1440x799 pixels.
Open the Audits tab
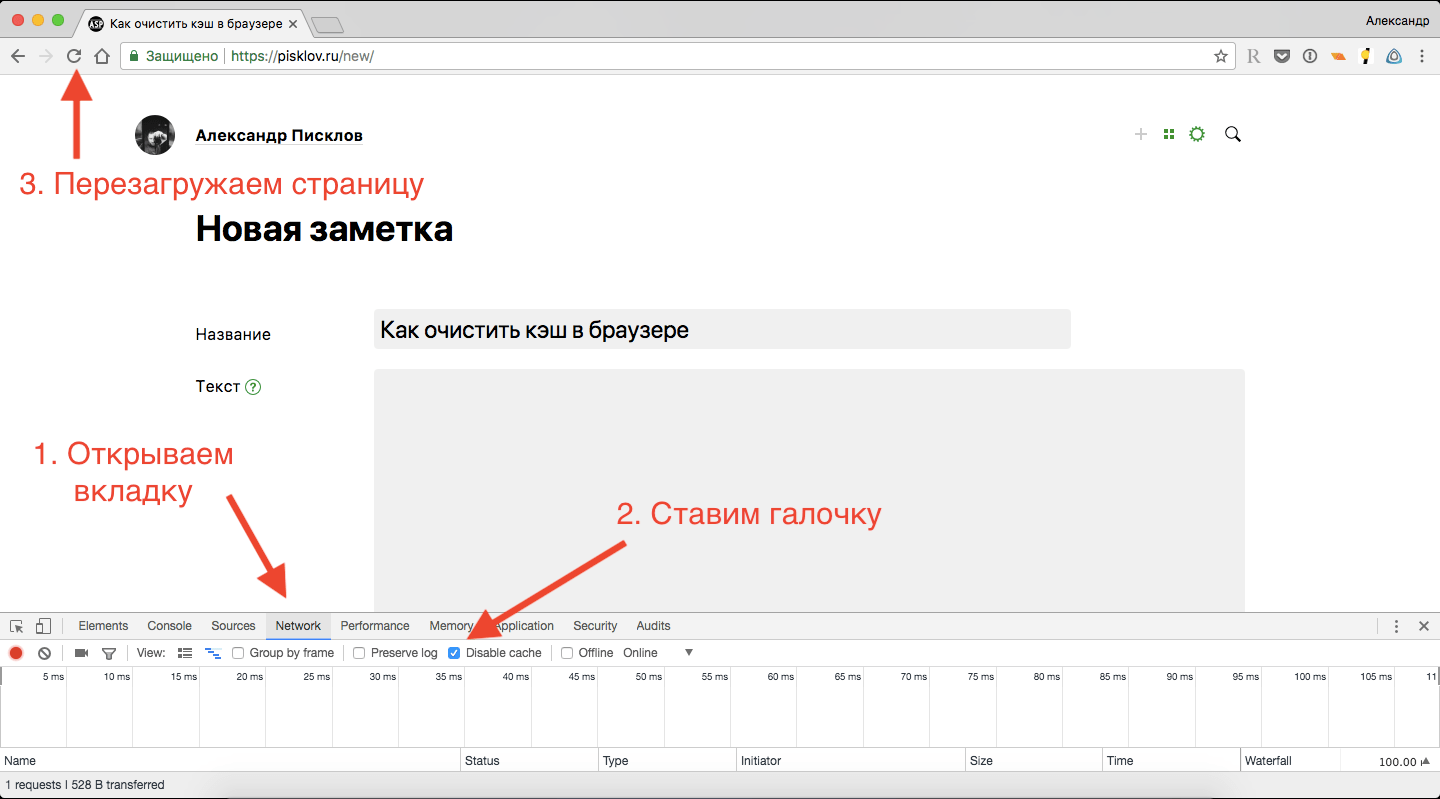653,626
